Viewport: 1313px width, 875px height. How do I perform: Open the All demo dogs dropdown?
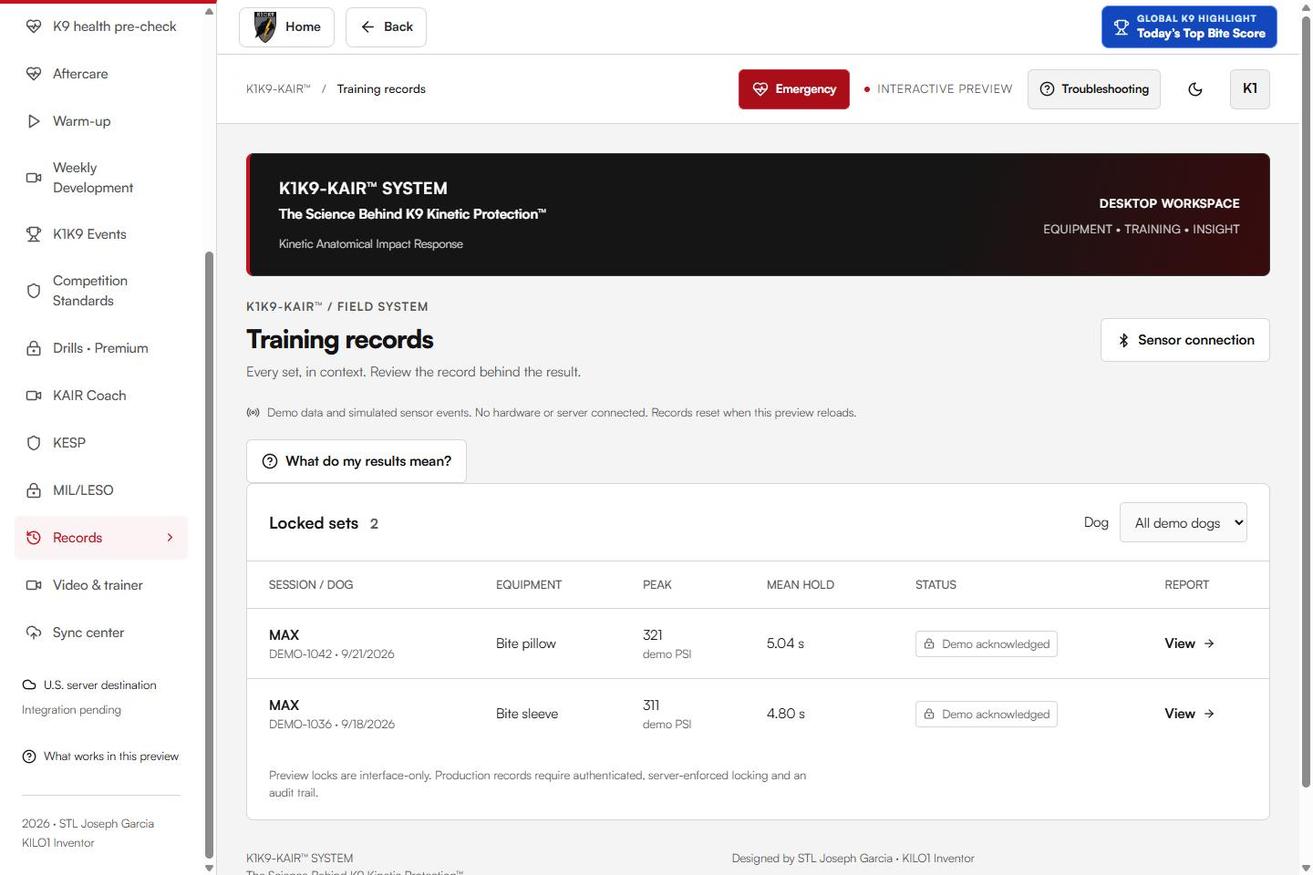(x=1183, y=523)
